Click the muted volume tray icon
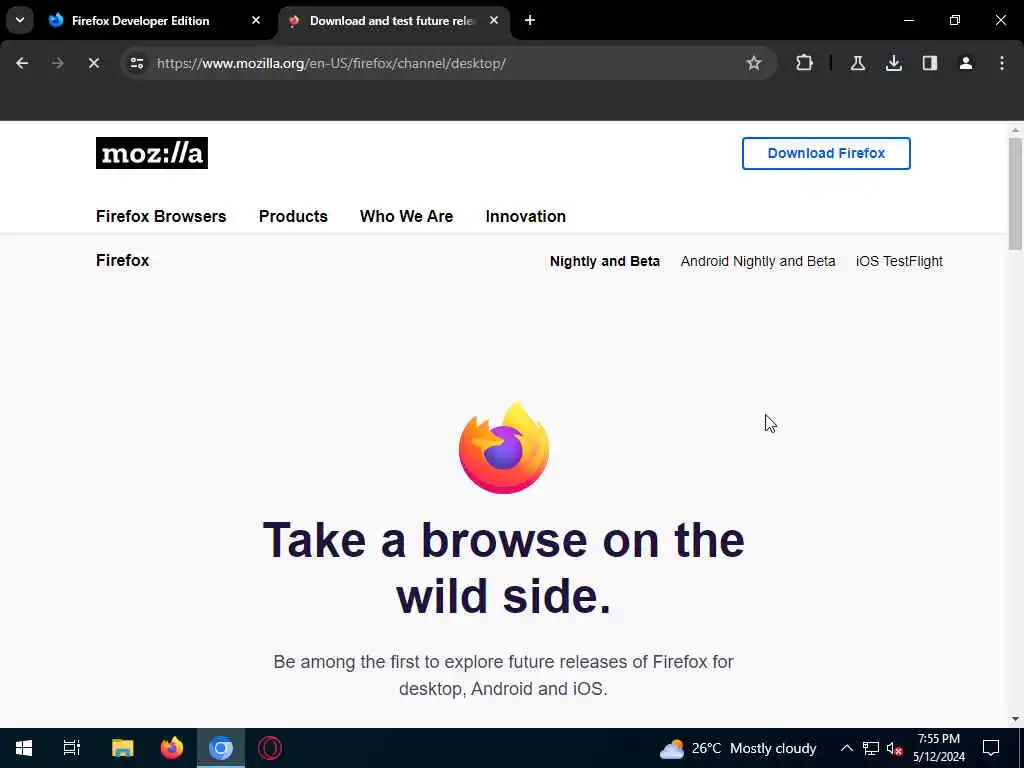This screenshot has width=1024, height=768. (894, 748)
